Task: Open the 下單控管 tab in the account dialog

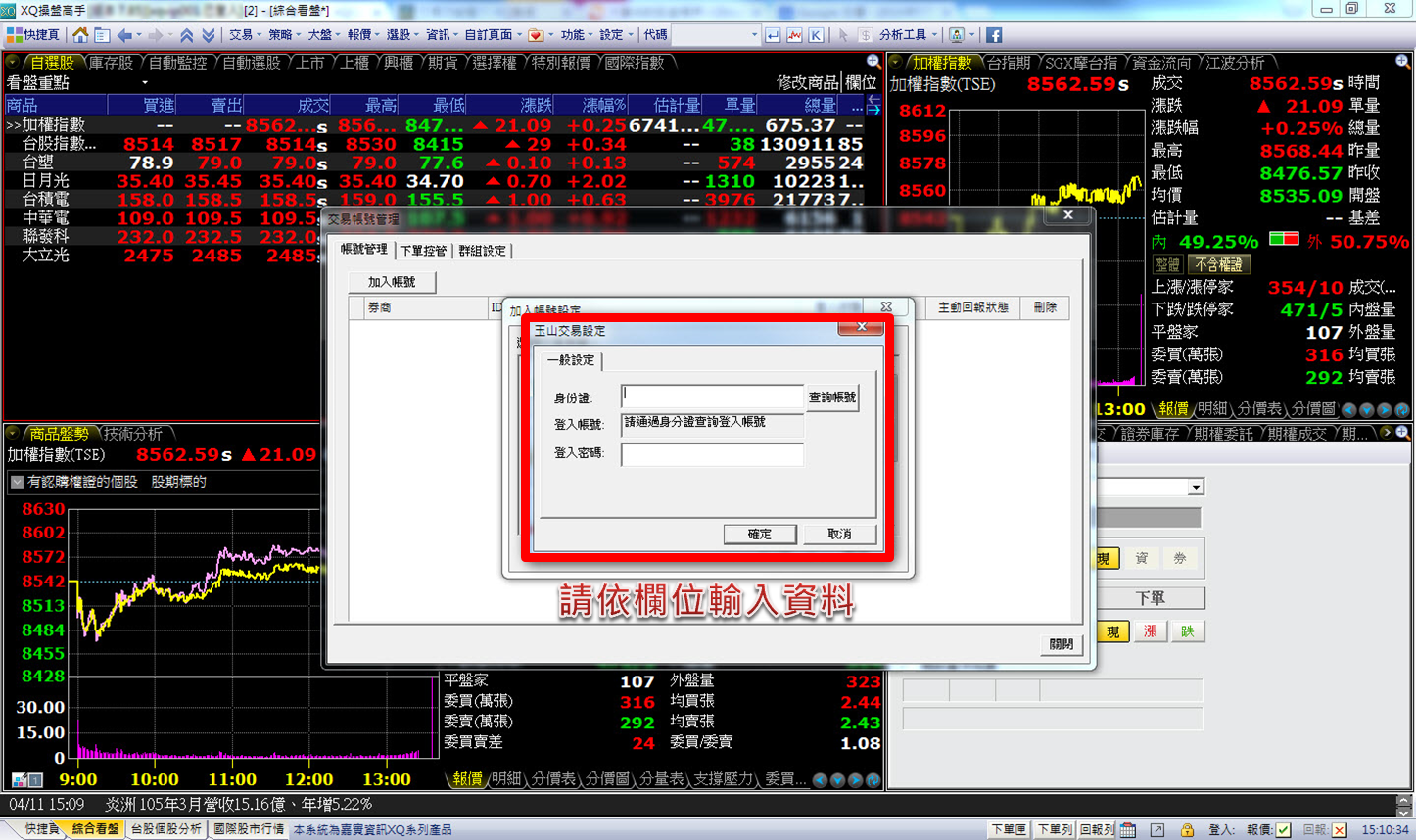Action: click(424, 251)
